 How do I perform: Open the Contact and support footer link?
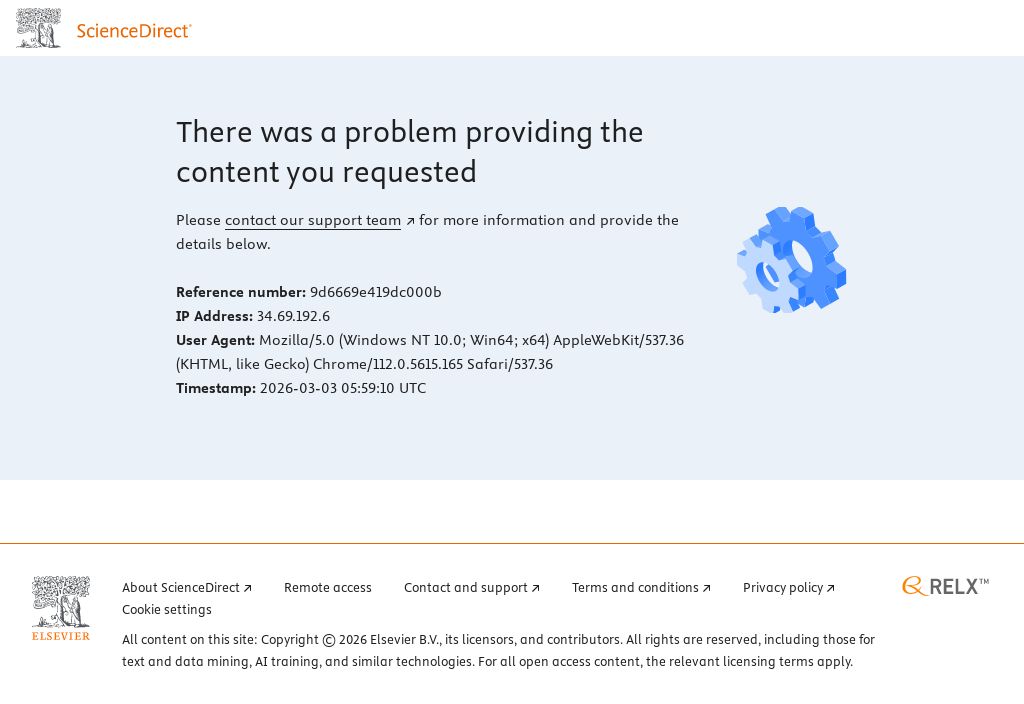coord(466,587)
